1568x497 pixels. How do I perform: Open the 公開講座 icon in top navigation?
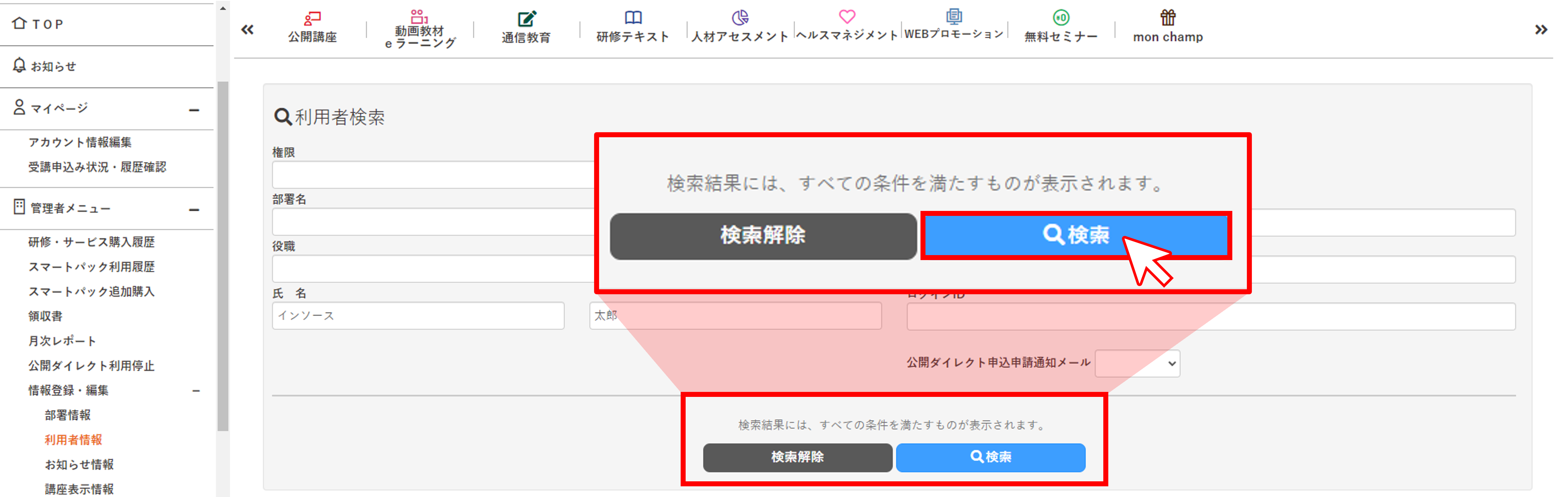pyautogui.click(x=312, y=18)
